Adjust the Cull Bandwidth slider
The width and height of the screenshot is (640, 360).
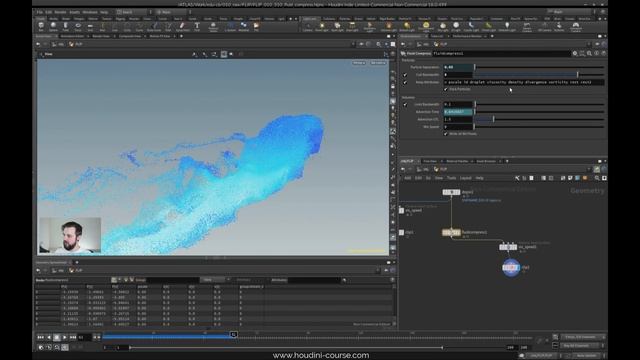click(x=539, y=75)
